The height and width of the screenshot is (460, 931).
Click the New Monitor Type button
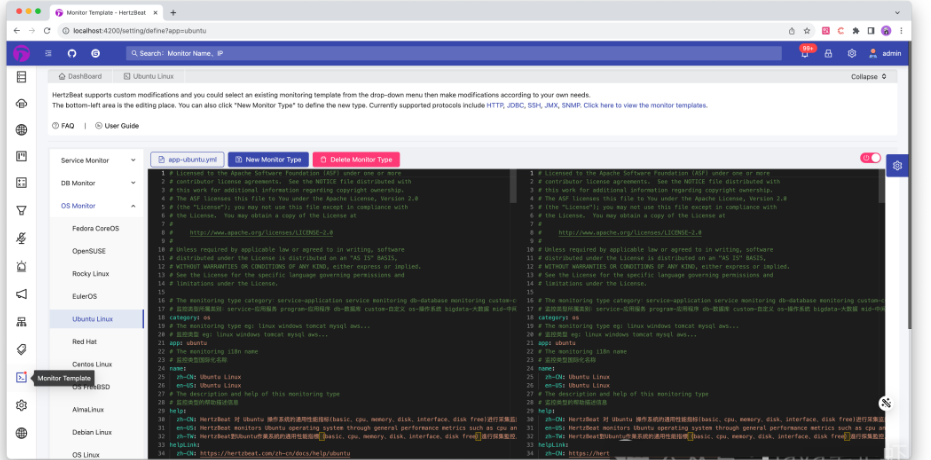point(268,159)
